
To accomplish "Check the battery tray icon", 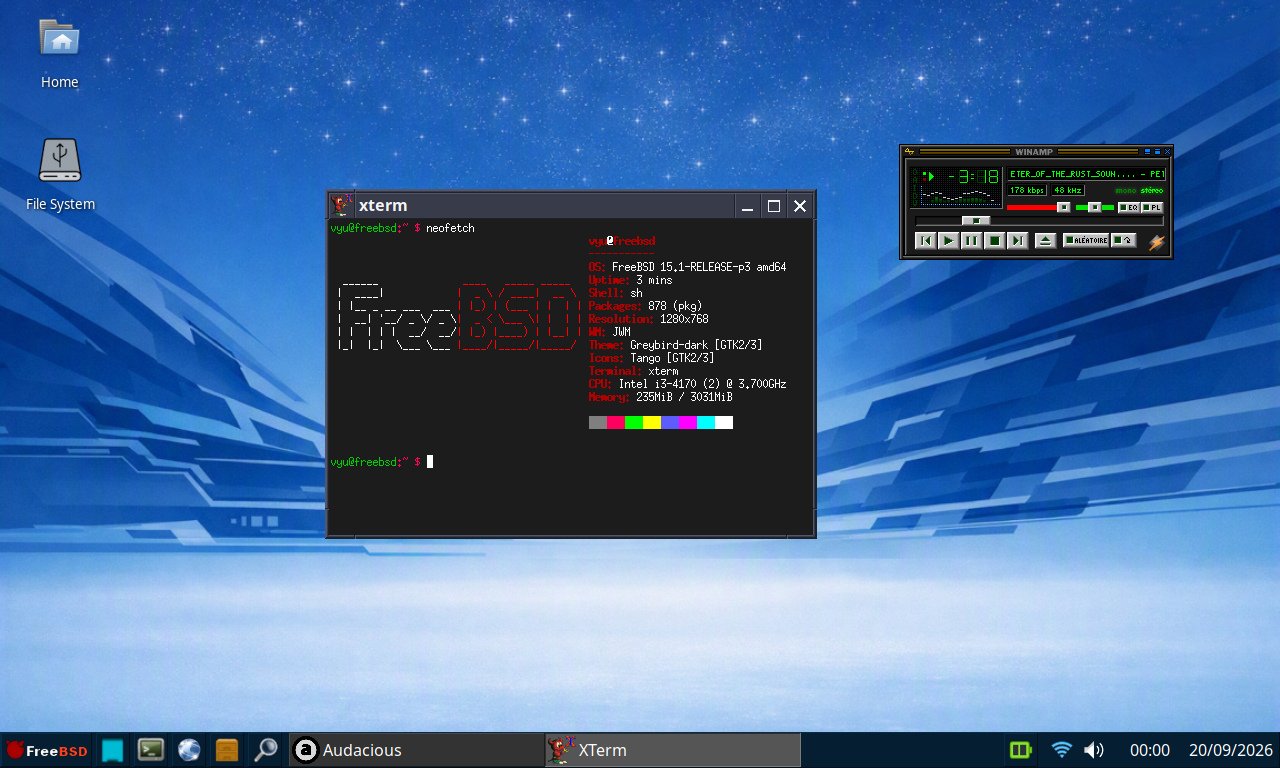I will [1020, 750].
